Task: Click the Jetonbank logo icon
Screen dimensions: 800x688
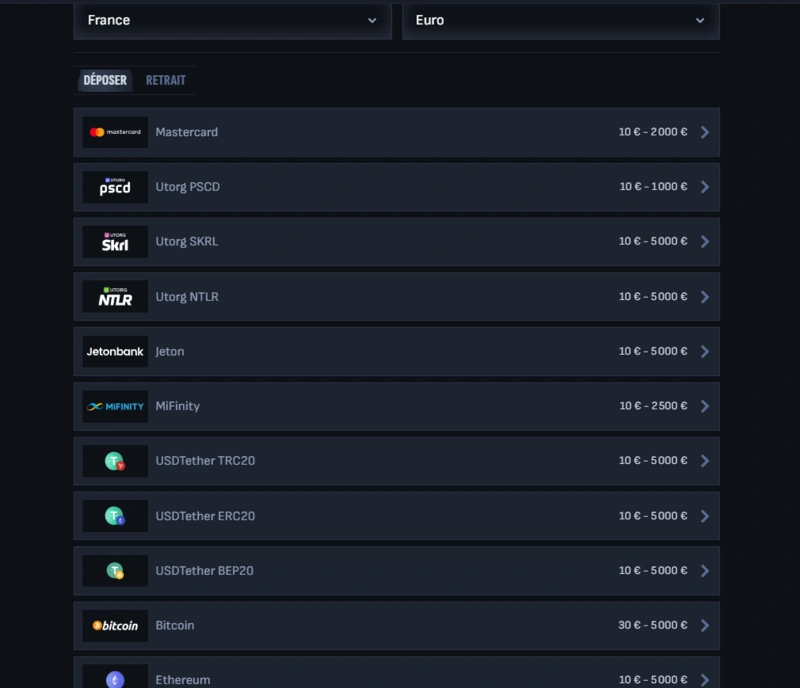Action: pos(113,351)
